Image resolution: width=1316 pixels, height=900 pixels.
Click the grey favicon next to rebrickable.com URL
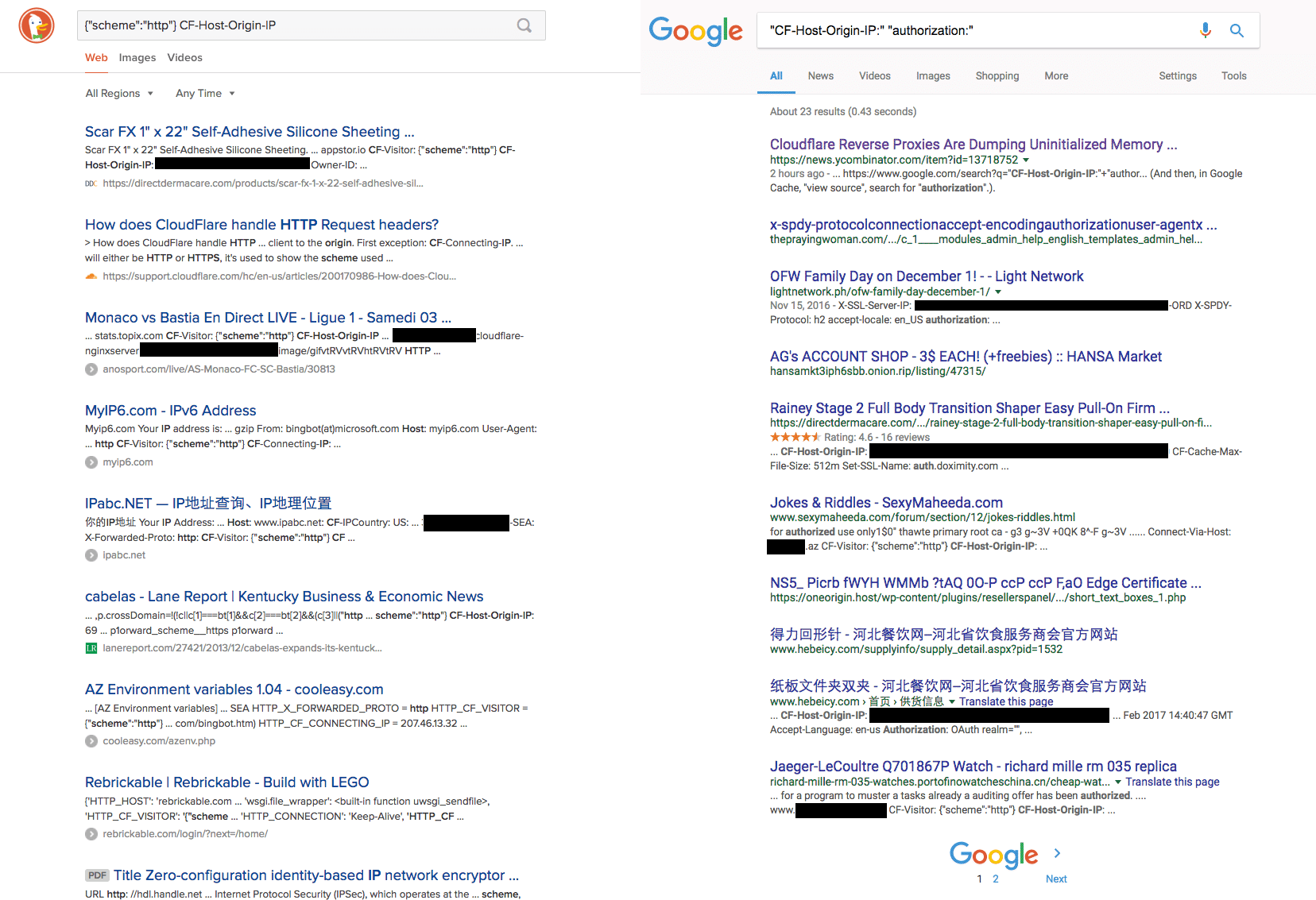point(91,834)
